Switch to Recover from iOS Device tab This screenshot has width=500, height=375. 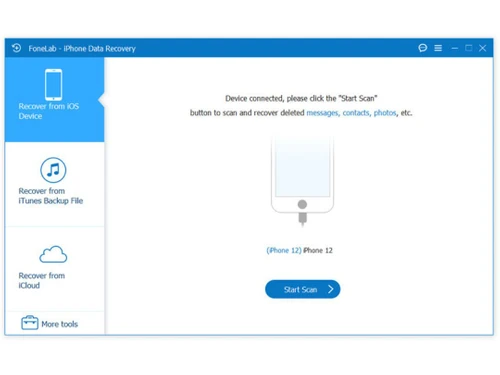click(x=55, y=99)
